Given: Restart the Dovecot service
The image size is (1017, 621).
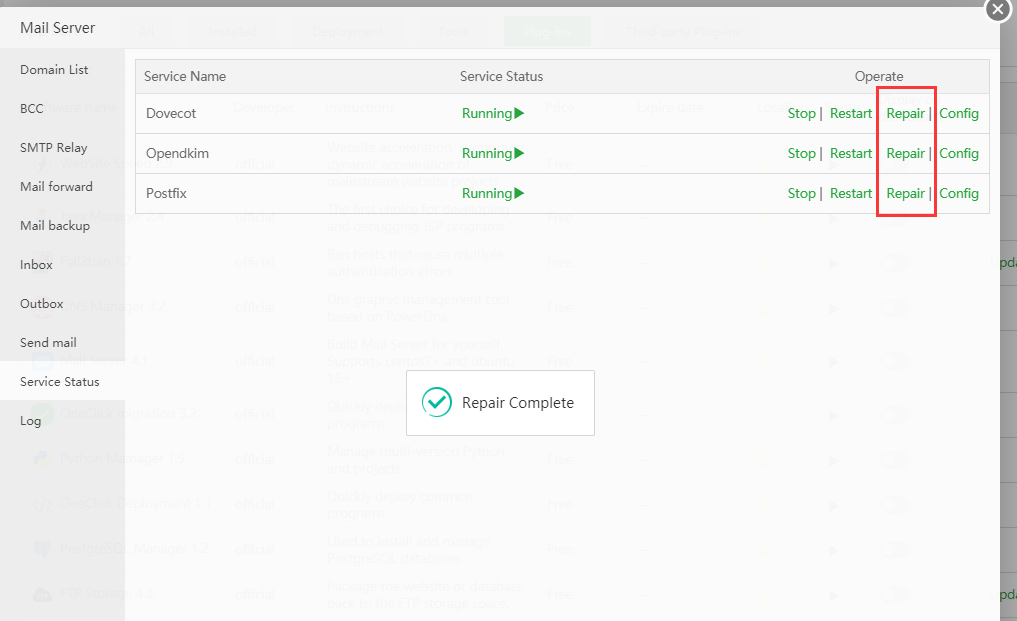Looking at the screenshot, I should (x=851, y=113).
